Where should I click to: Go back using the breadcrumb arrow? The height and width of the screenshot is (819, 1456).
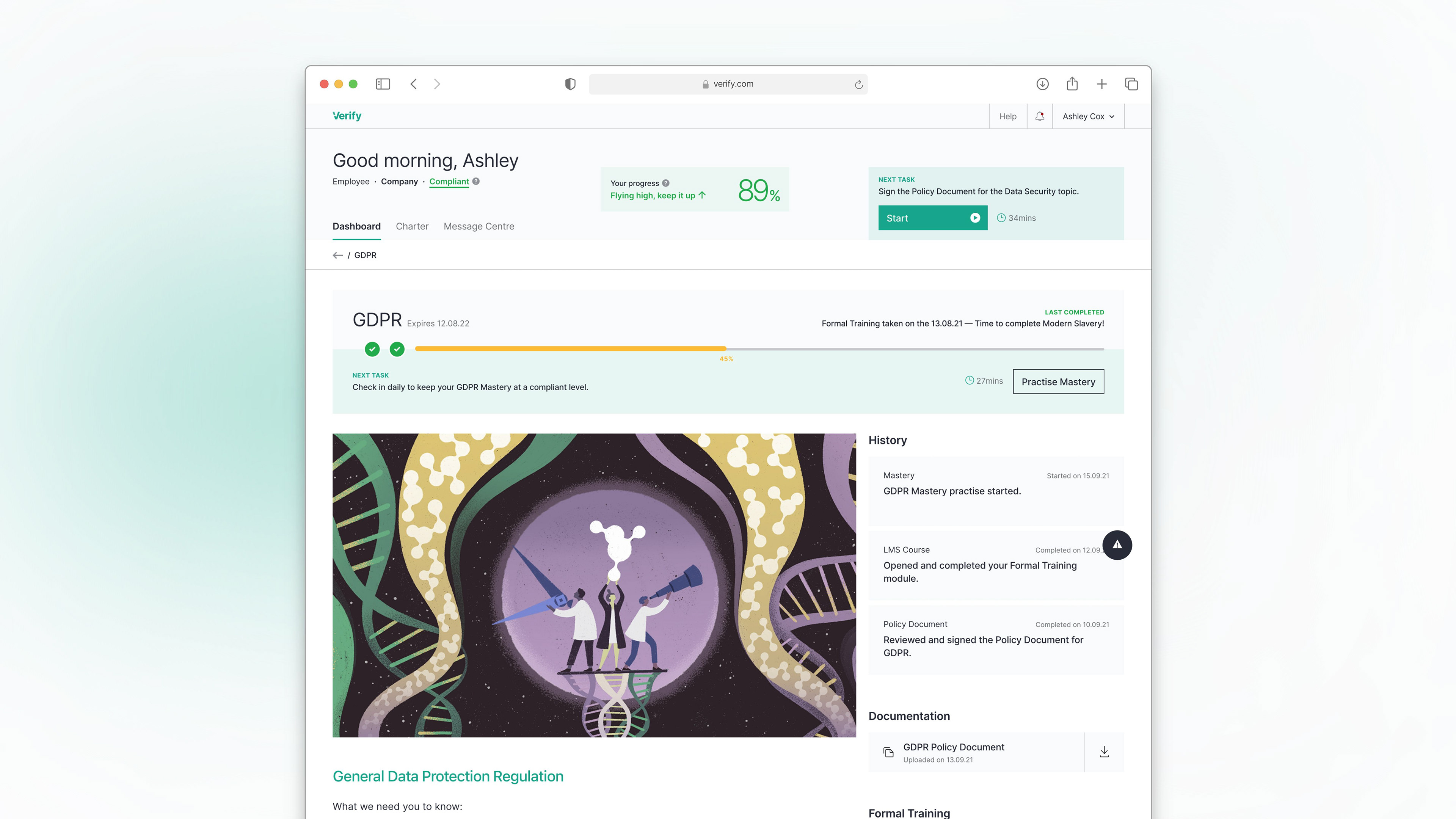tap(338, 256)
